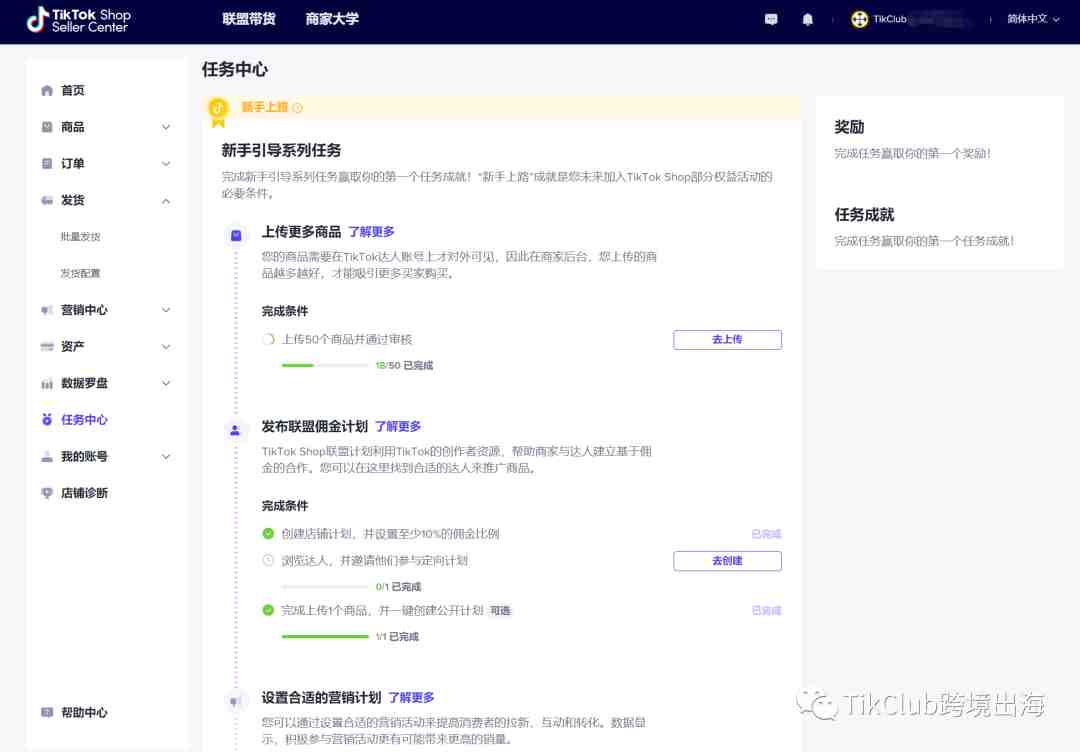Click the 帮助中心 icon
This screenshot has height=752, width=1080.
47,712
